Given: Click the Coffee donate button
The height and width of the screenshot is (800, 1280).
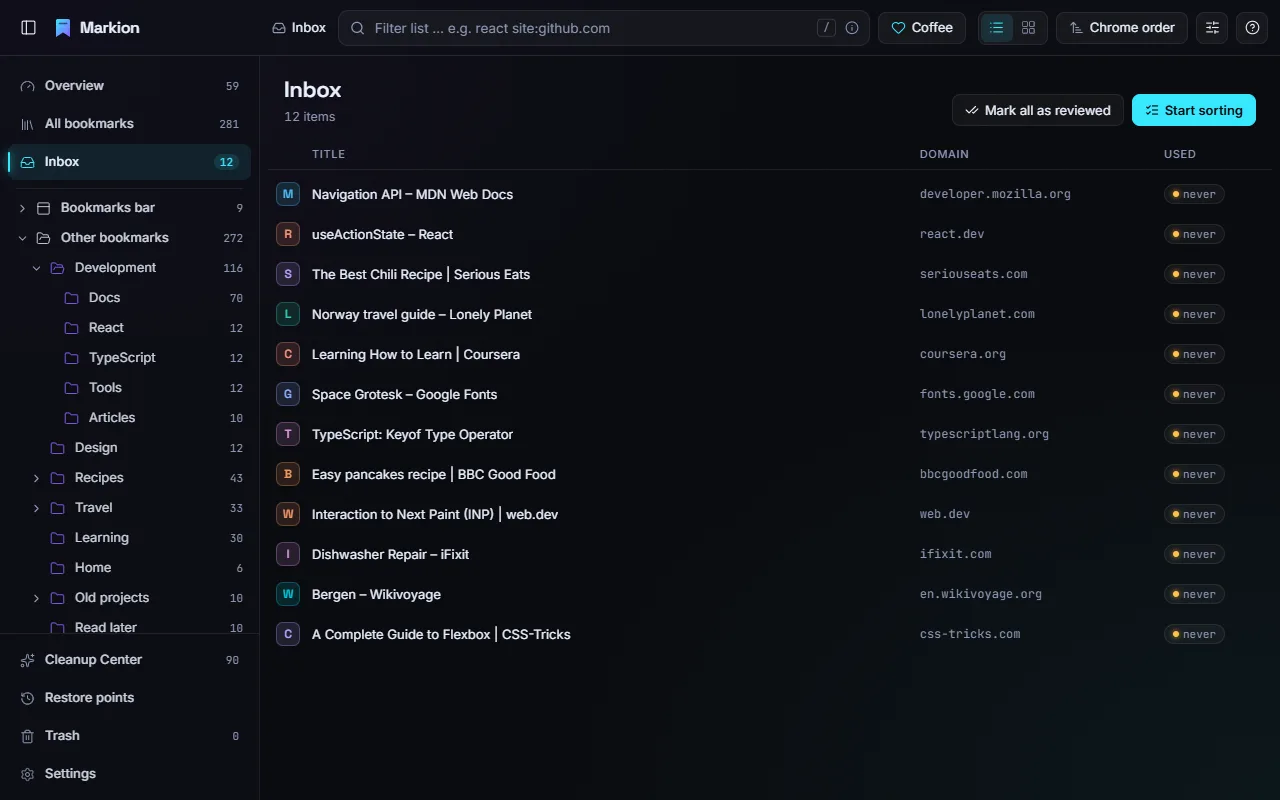Looking at the screenshot, I should [x=922, y=28].
